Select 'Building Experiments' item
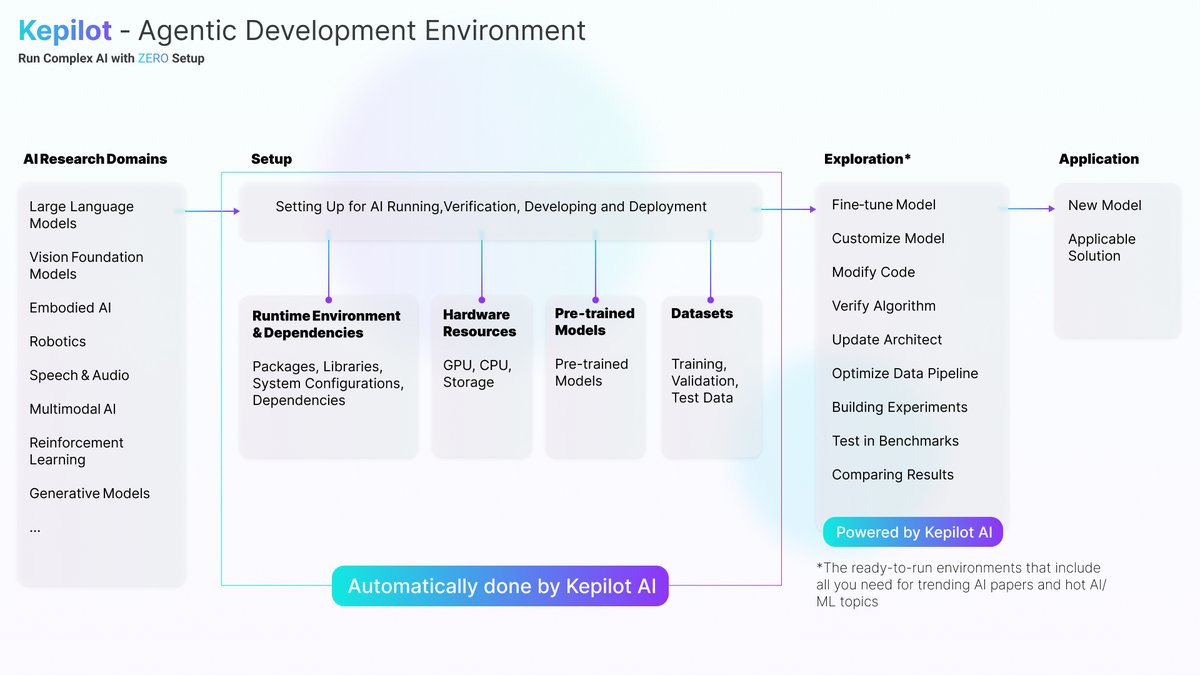Image resolution: width=1200 pixels, height=675 pixels. 900,407
